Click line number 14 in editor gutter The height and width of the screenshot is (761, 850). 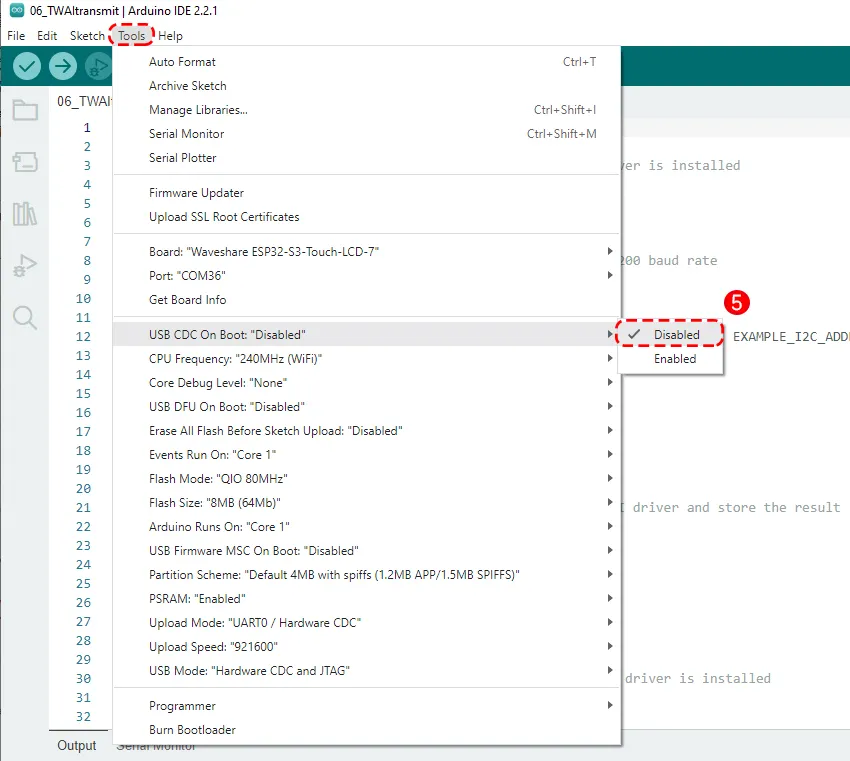point(83,374)
